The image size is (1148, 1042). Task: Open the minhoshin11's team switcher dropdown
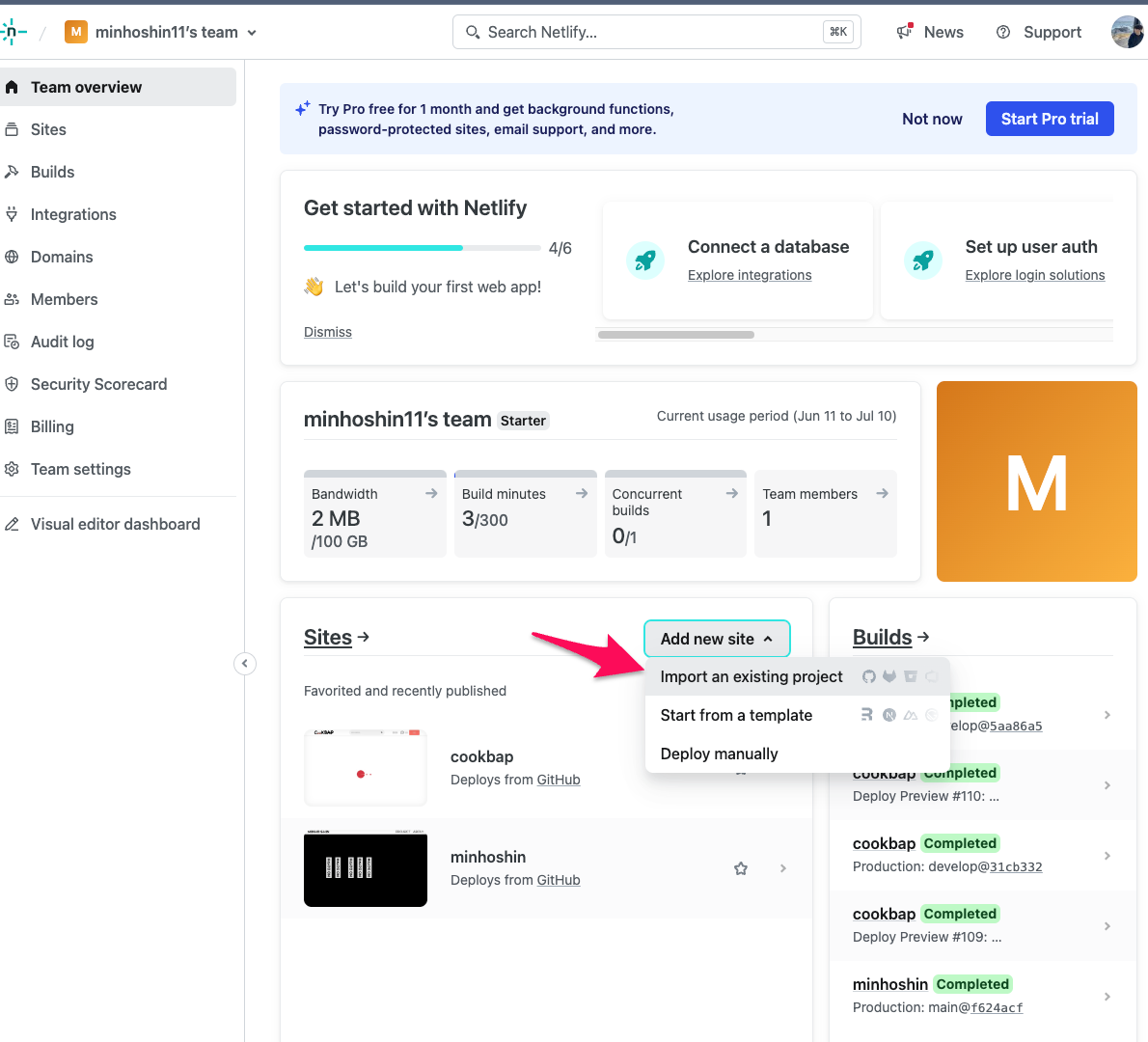point(161,32)
